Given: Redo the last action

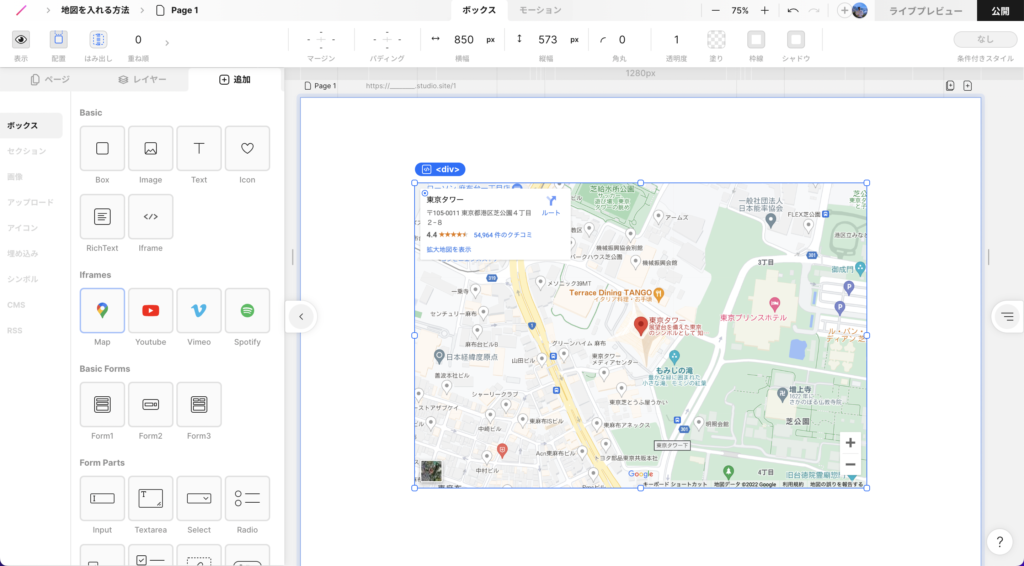Looking at the screenshot, I should pos(814,10).
